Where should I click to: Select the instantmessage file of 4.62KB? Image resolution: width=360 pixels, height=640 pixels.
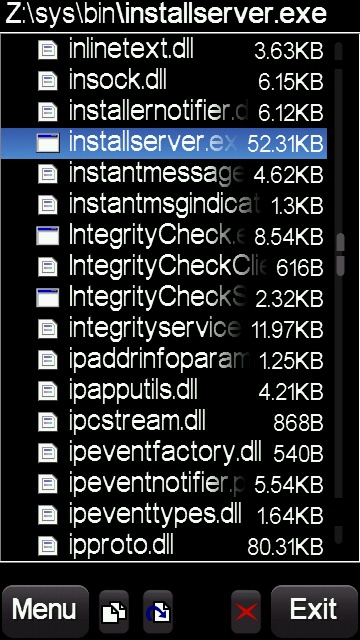[x=164, y=174]
